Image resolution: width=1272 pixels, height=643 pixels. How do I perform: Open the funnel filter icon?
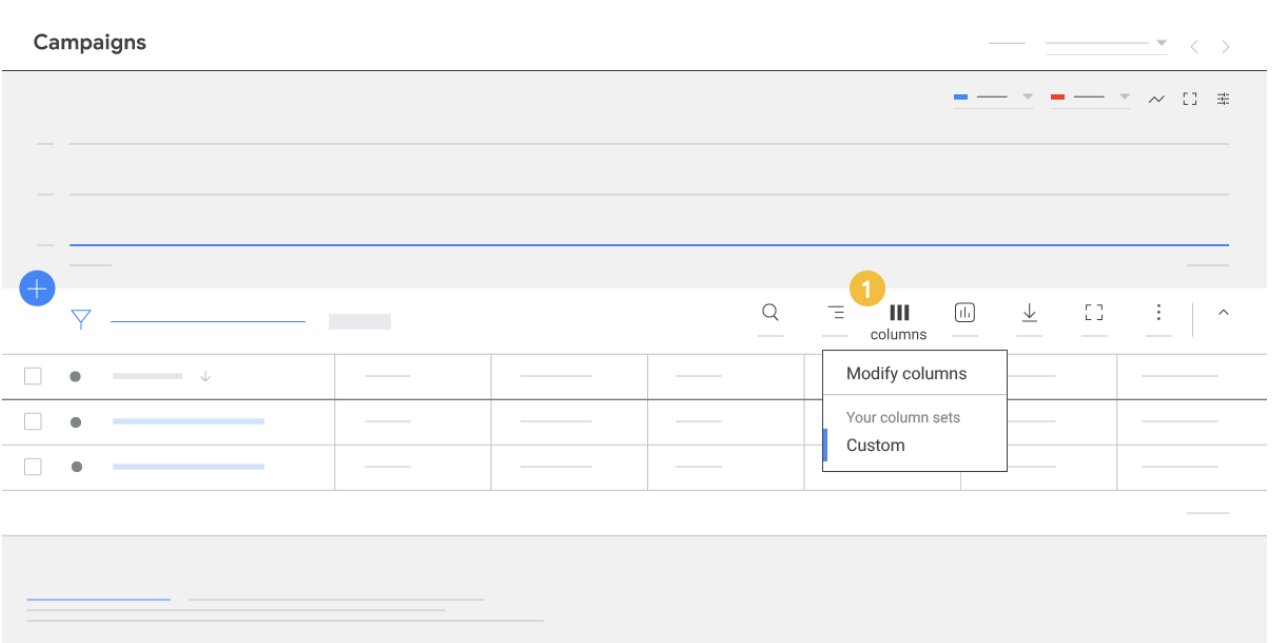81,319
